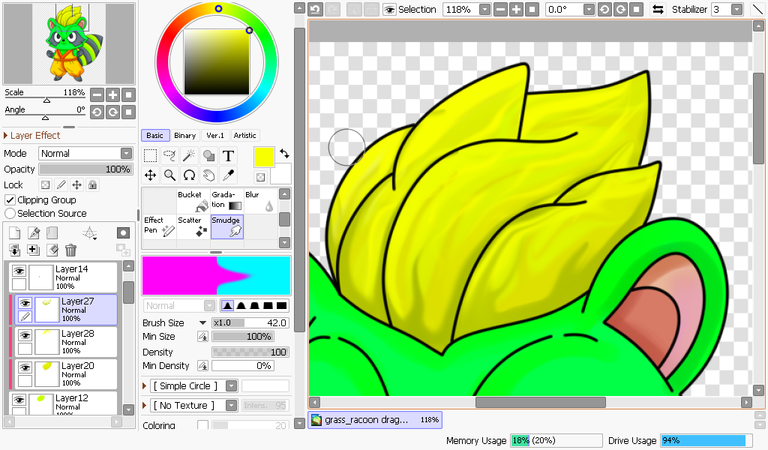Select the Rotate view tool

(x=189, y=175)
